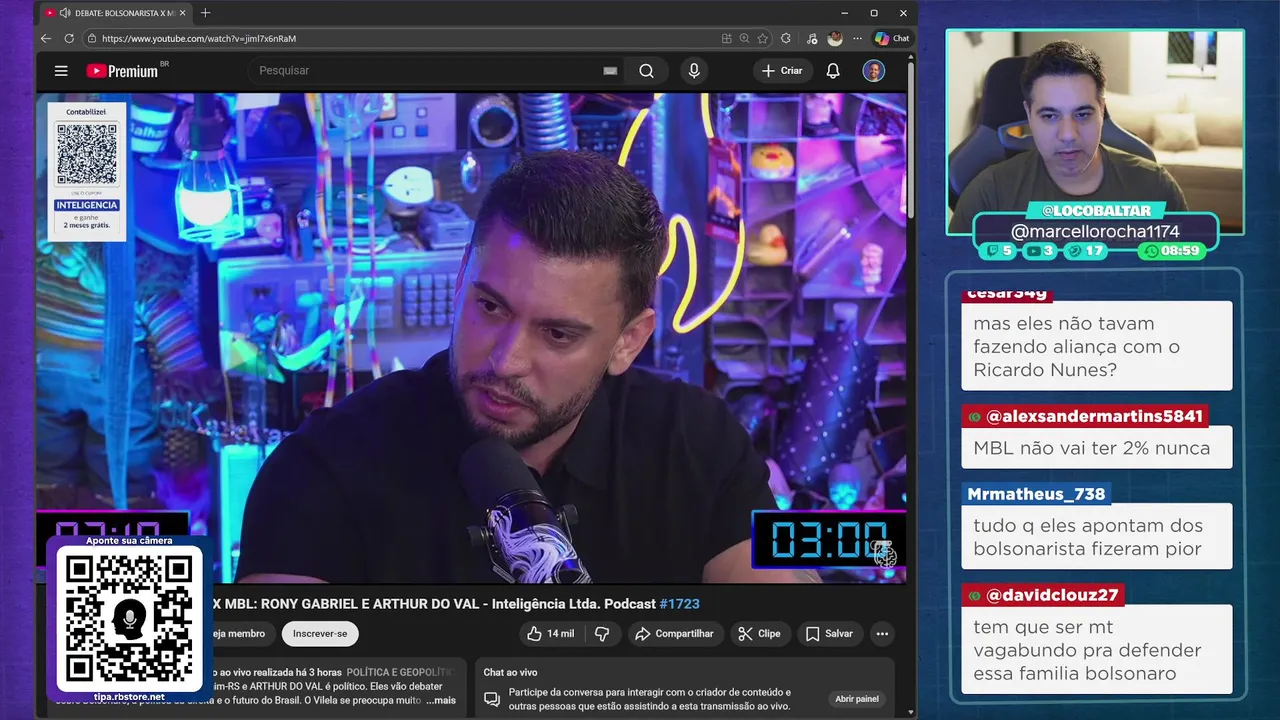The image size is (1280, 720).
Task: Click the YouTube search magnifier button
Action: click(x=647, y=71)
